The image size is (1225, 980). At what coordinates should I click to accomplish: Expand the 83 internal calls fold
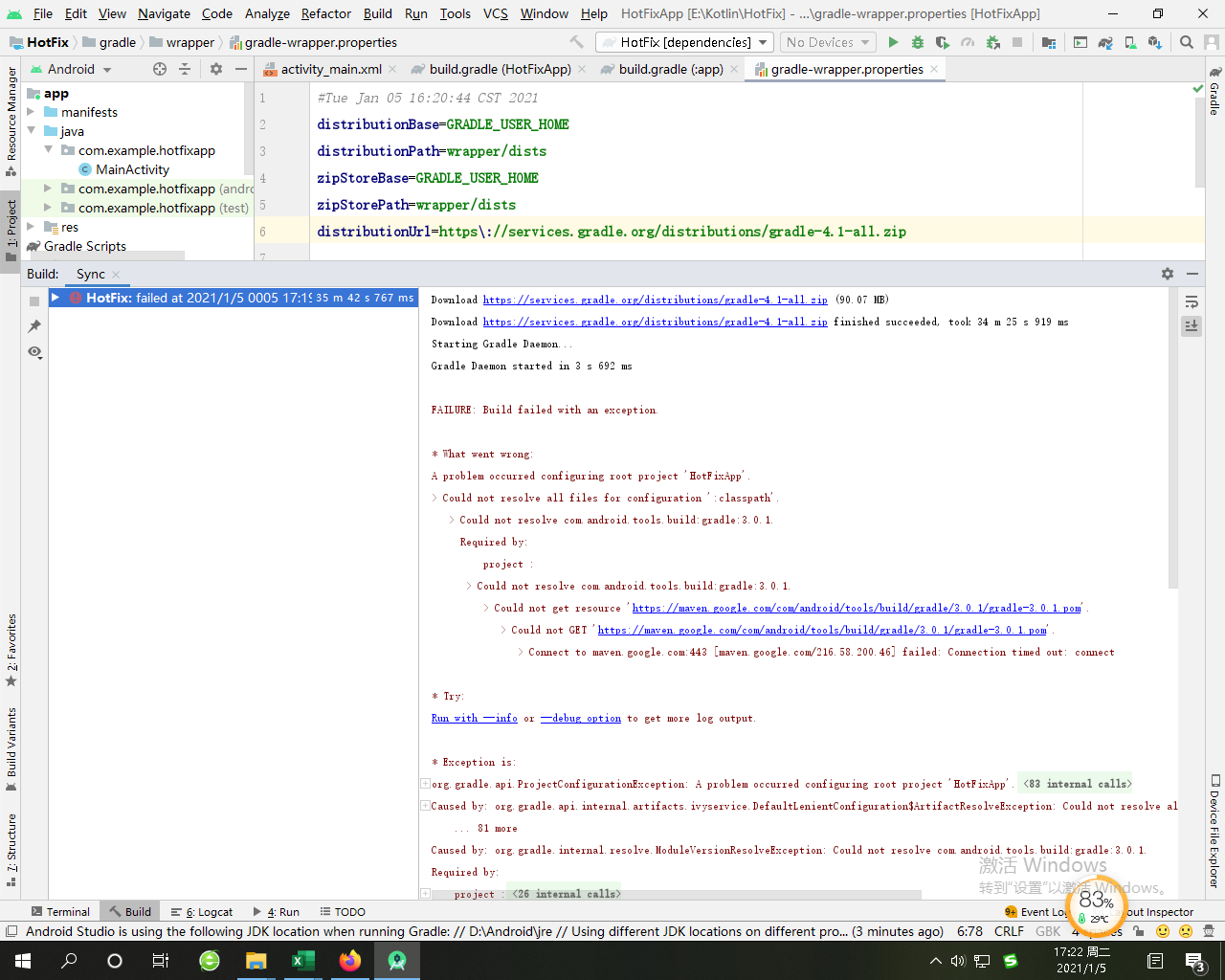coord(1077,784)
